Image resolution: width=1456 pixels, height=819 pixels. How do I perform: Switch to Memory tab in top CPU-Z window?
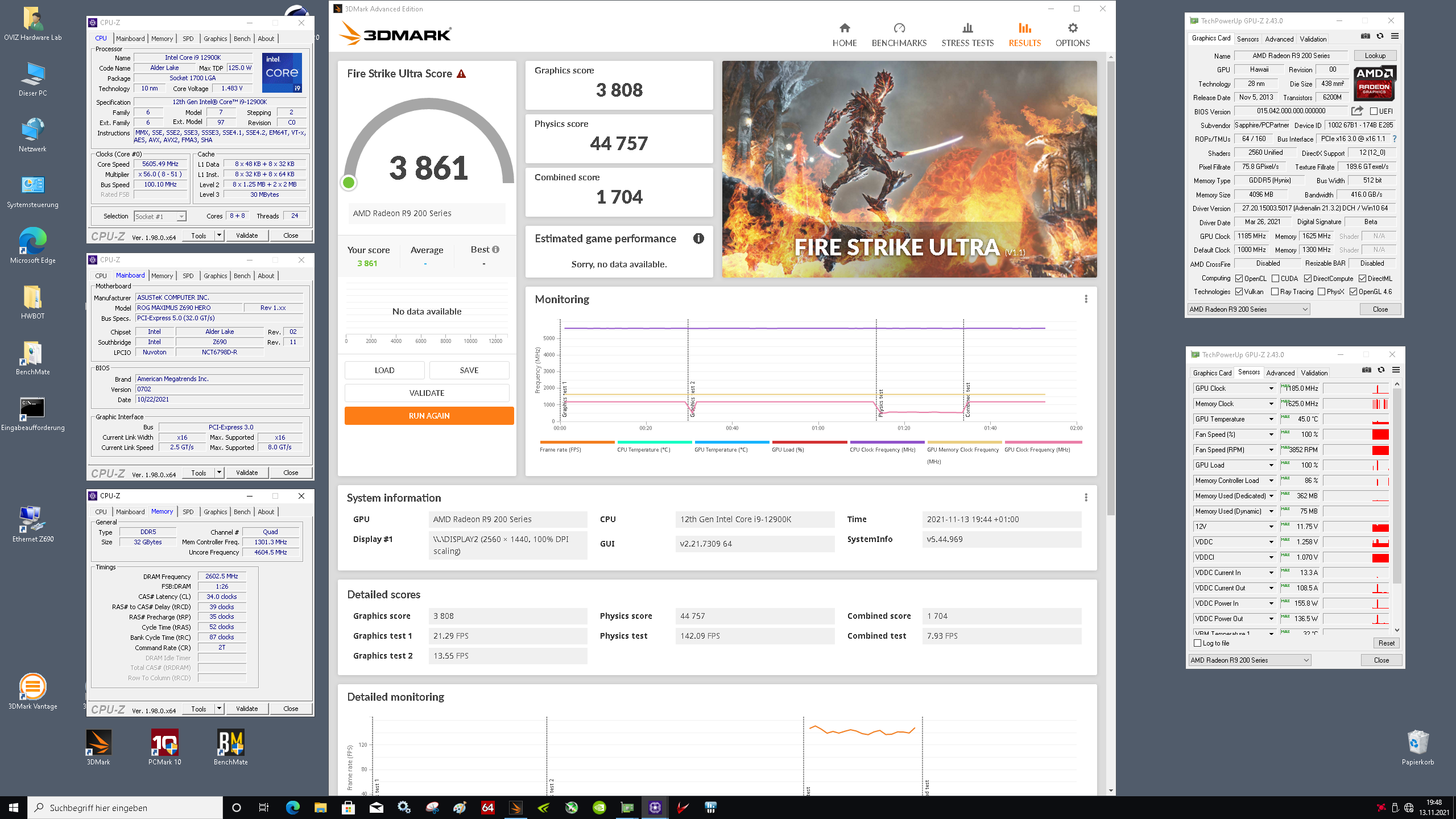tap(162, 39)
